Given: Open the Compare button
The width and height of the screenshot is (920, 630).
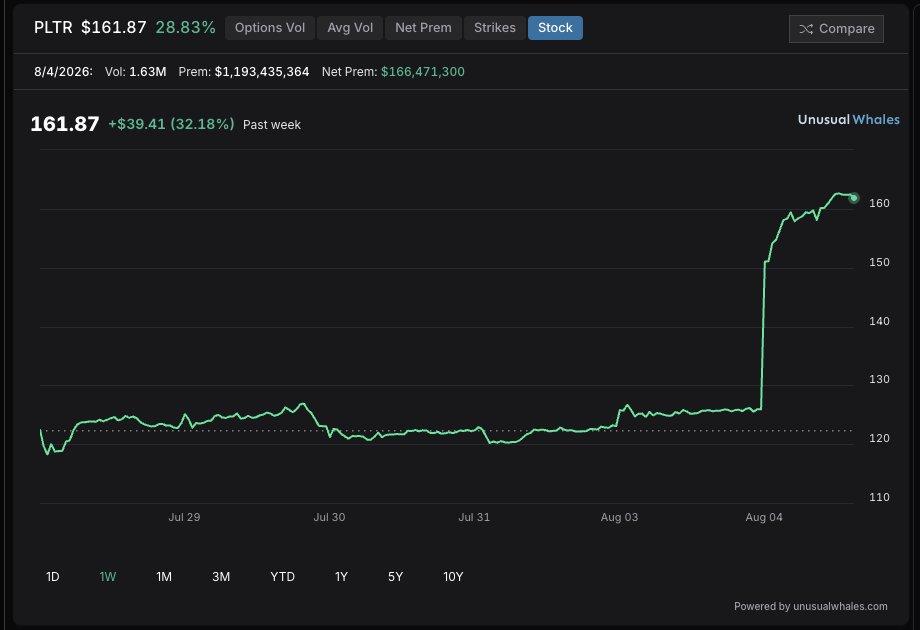Looking at the screenshot, I should pos(836,29).
